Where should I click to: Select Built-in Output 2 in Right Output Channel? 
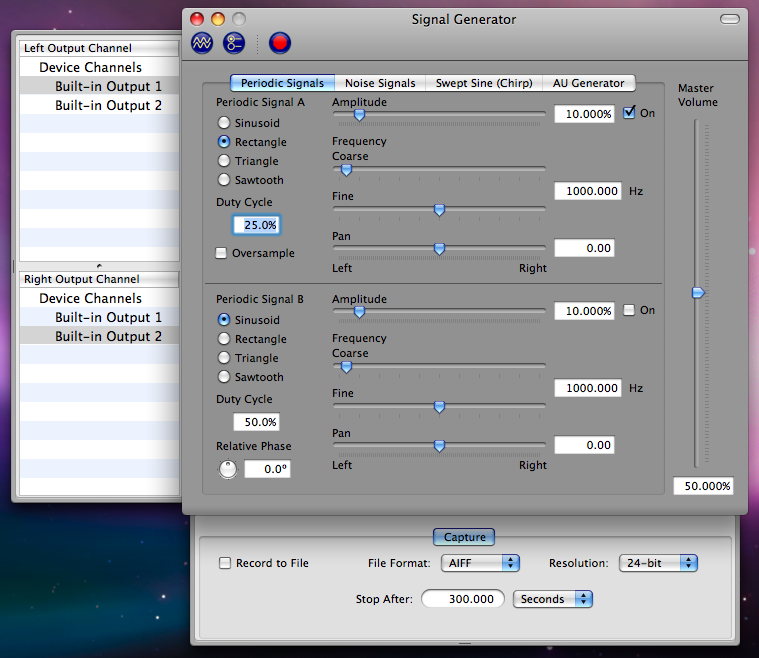[99, 336]
